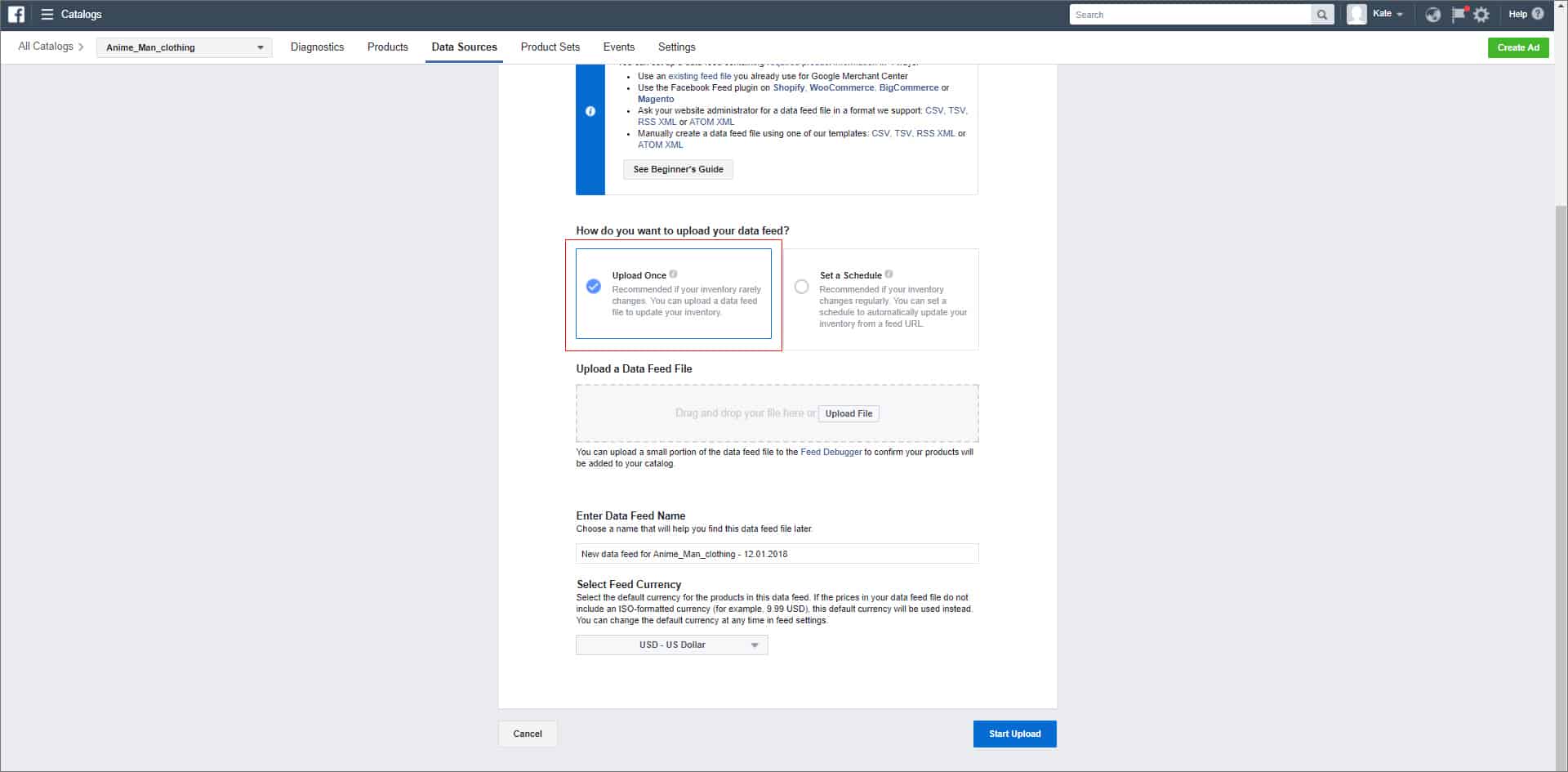Choose the Set a Schedule option card
The image size is (1568, 772).
tap(882, 299)
